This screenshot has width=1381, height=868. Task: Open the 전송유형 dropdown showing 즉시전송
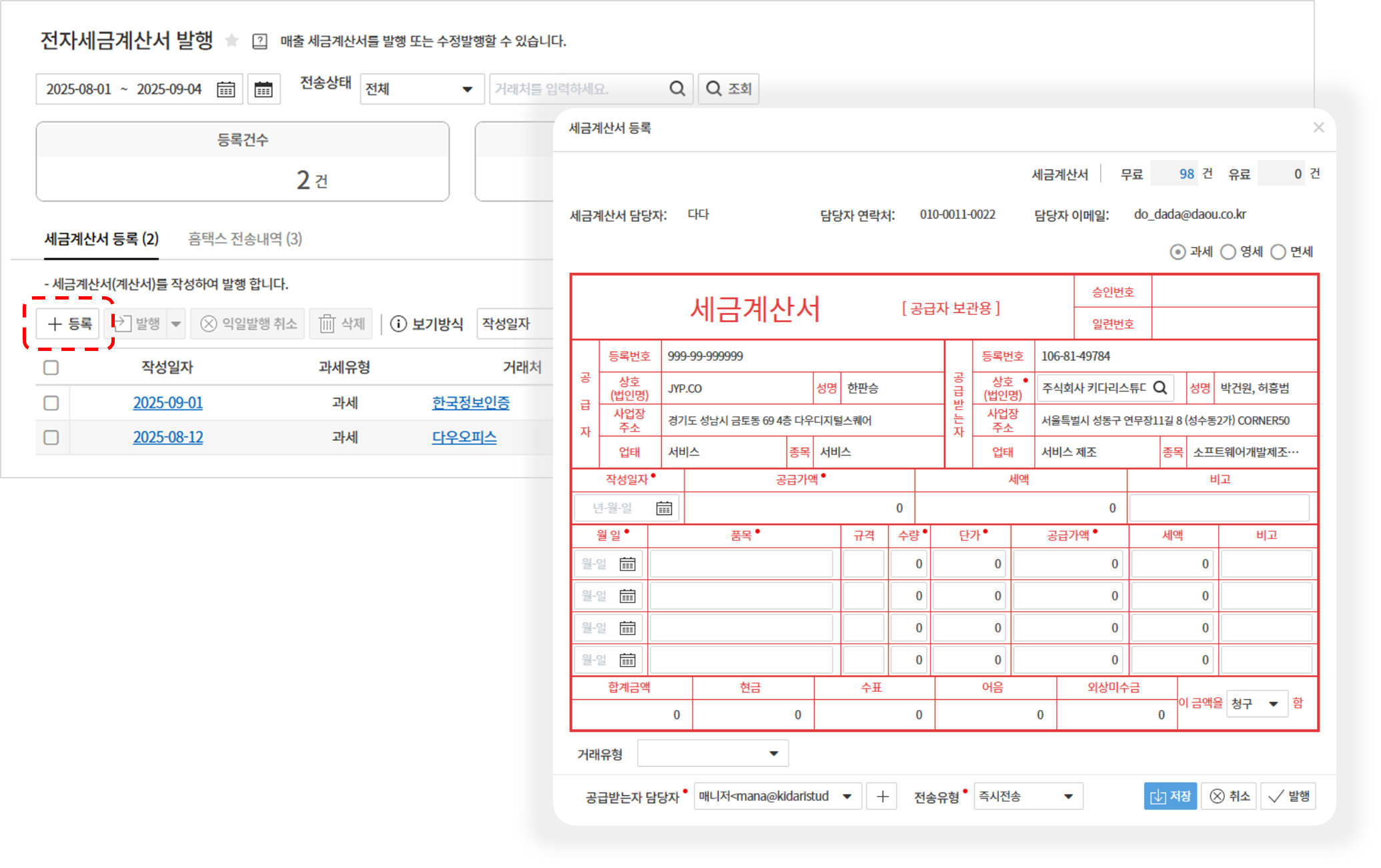point(1026,795)
